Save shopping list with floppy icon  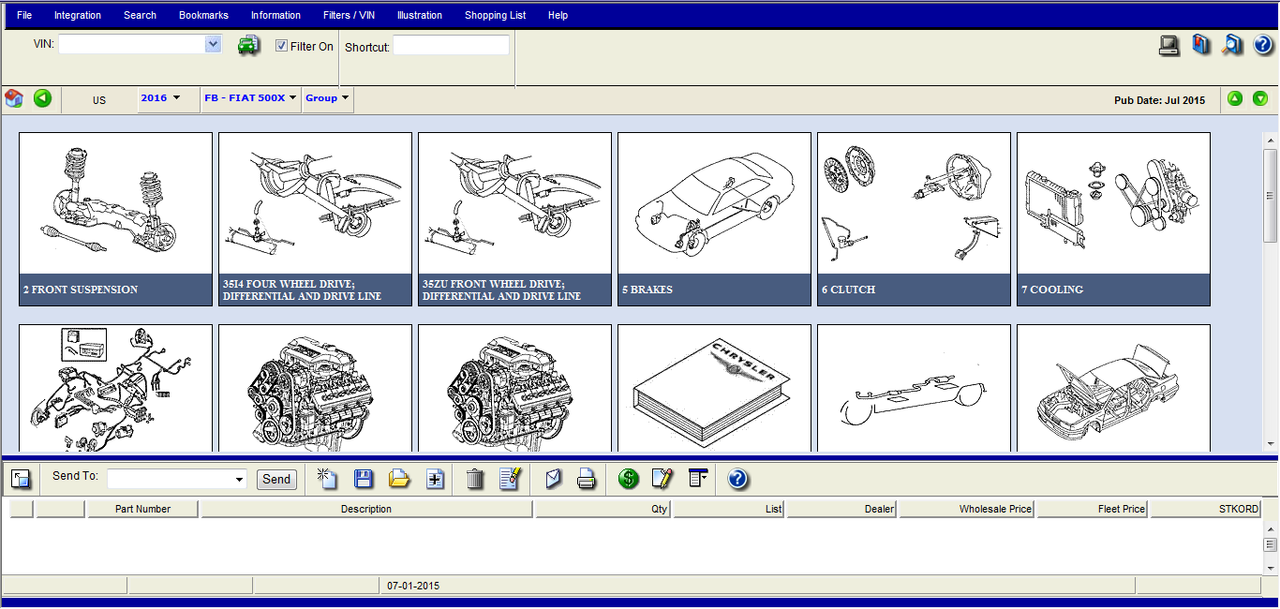[x=363, y=479]
